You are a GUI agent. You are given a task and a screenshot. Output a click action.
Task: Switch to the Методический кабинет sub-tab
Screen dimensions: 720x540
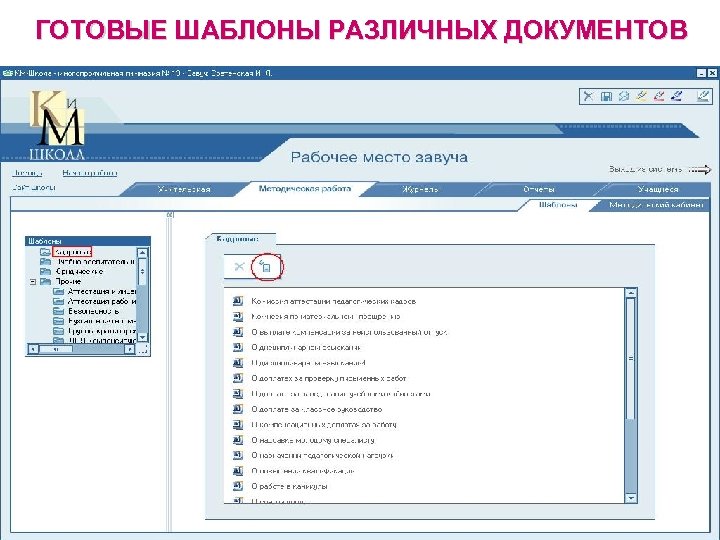(656, 205)
